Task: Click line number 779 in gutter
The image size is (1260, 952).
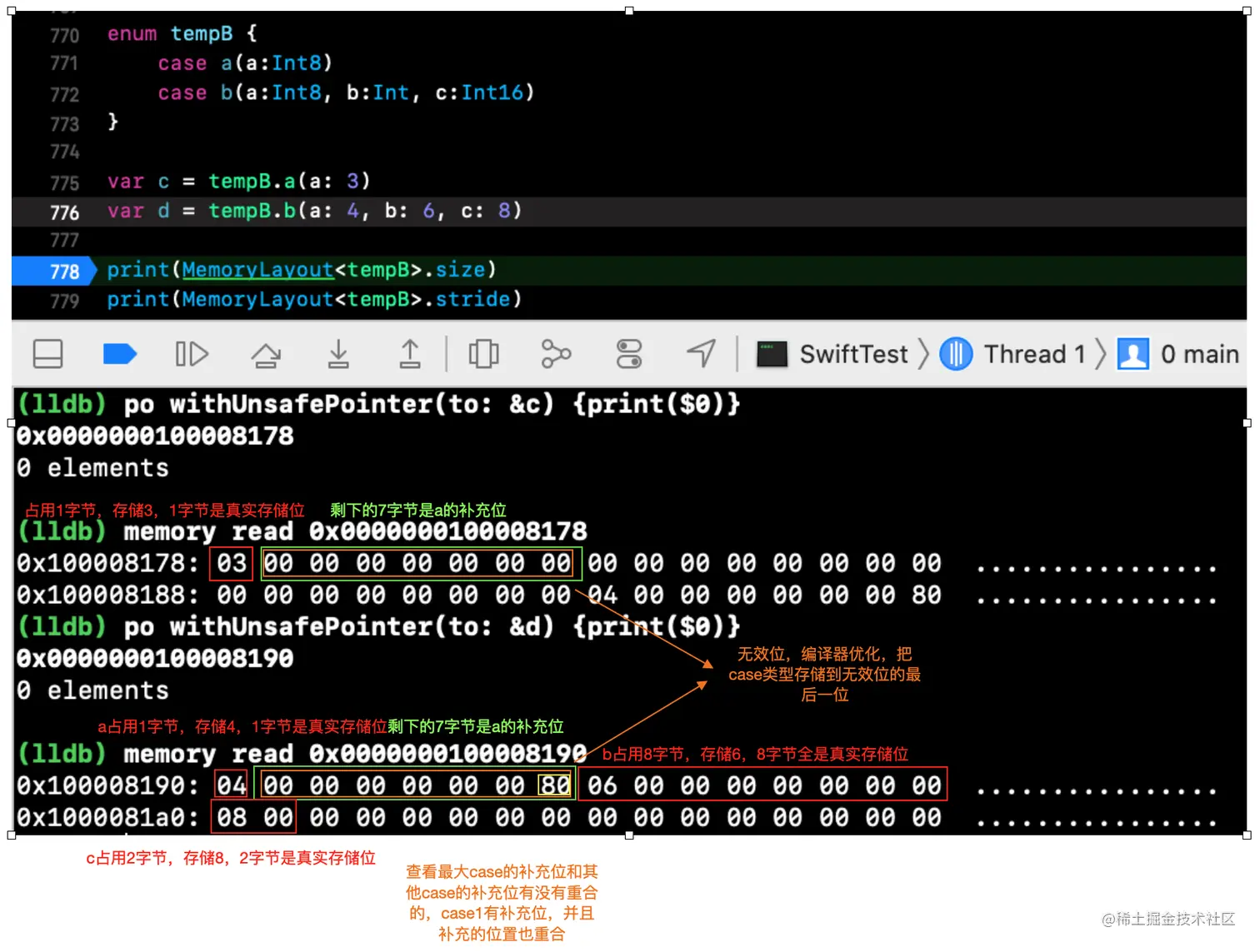Action: [x=64, y=301]
